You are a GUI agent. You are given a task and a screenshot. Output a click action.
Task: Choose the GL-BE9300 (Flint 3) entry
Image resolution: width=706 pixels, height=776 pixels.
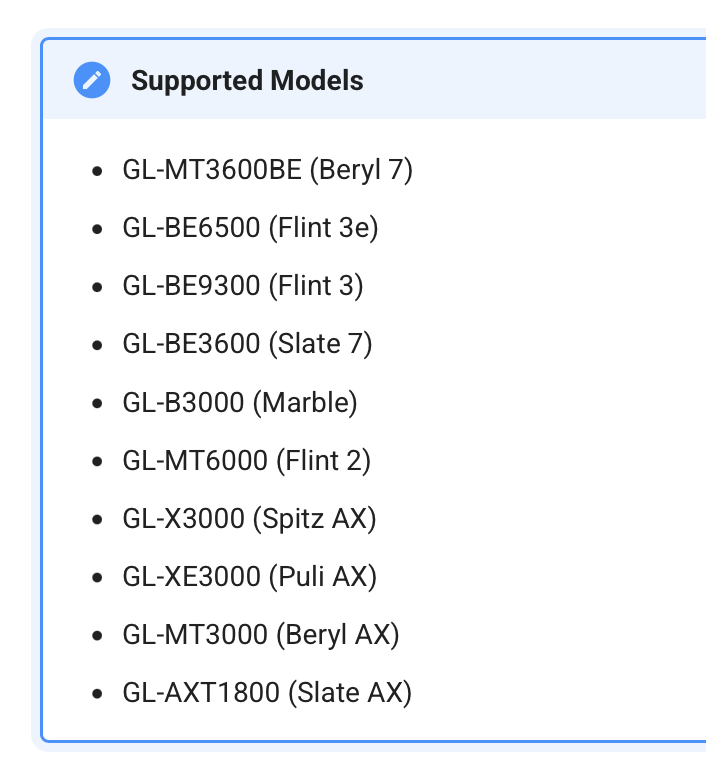[243, 286]
